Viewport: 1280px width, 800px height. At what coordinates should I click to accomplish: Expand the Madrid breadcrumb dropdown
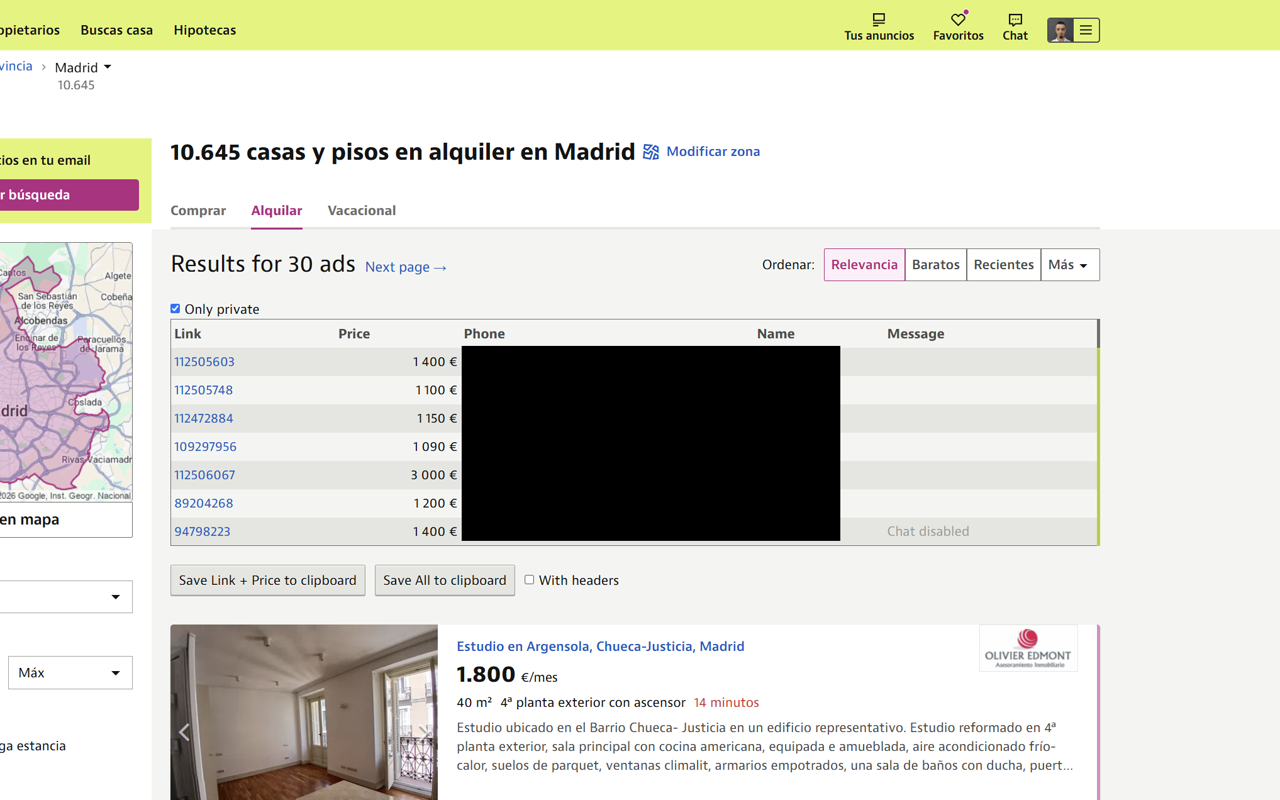tap(83, 67)
